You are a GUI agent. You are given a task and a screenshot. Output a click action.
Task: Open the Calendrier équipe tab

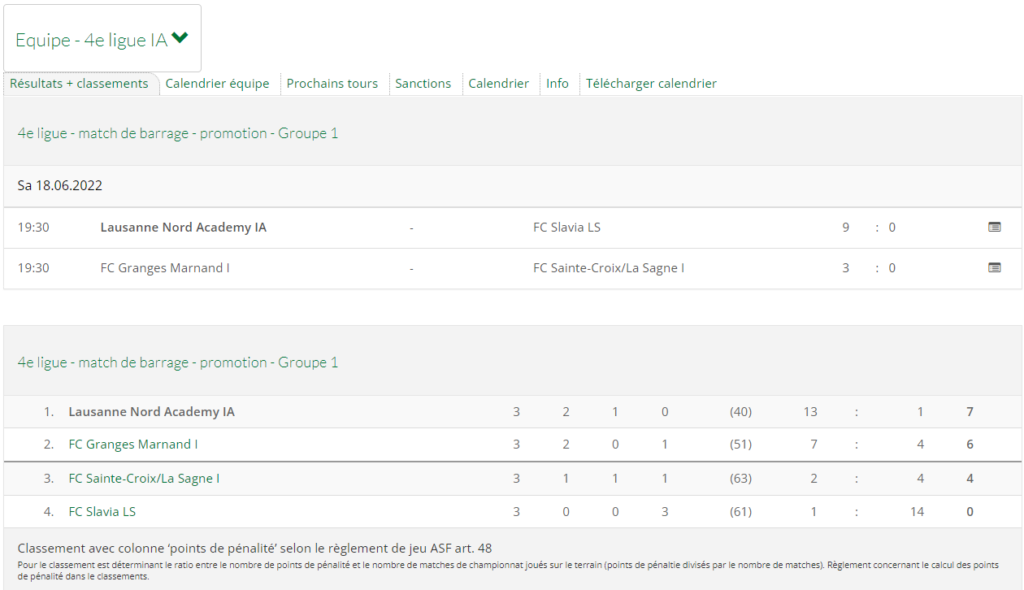tap(217, 84)
